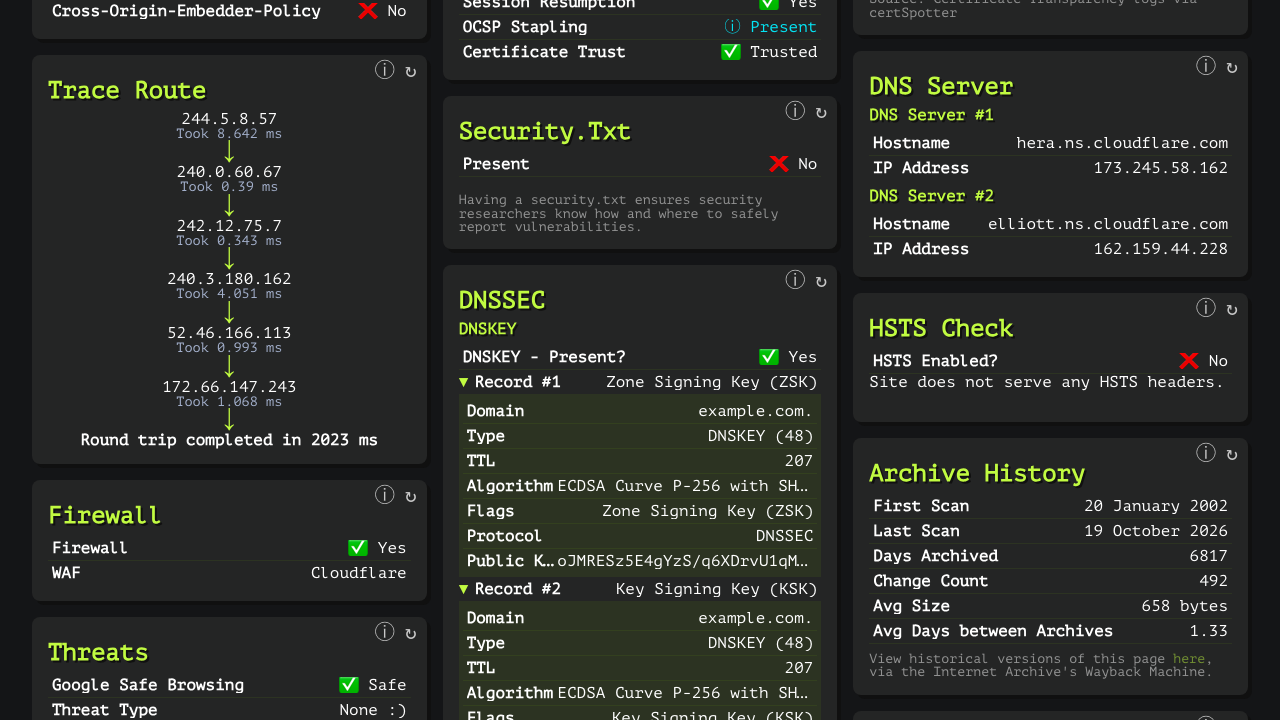
Task: Click IP address 162.159.44.228
Action: (1160, 249)
